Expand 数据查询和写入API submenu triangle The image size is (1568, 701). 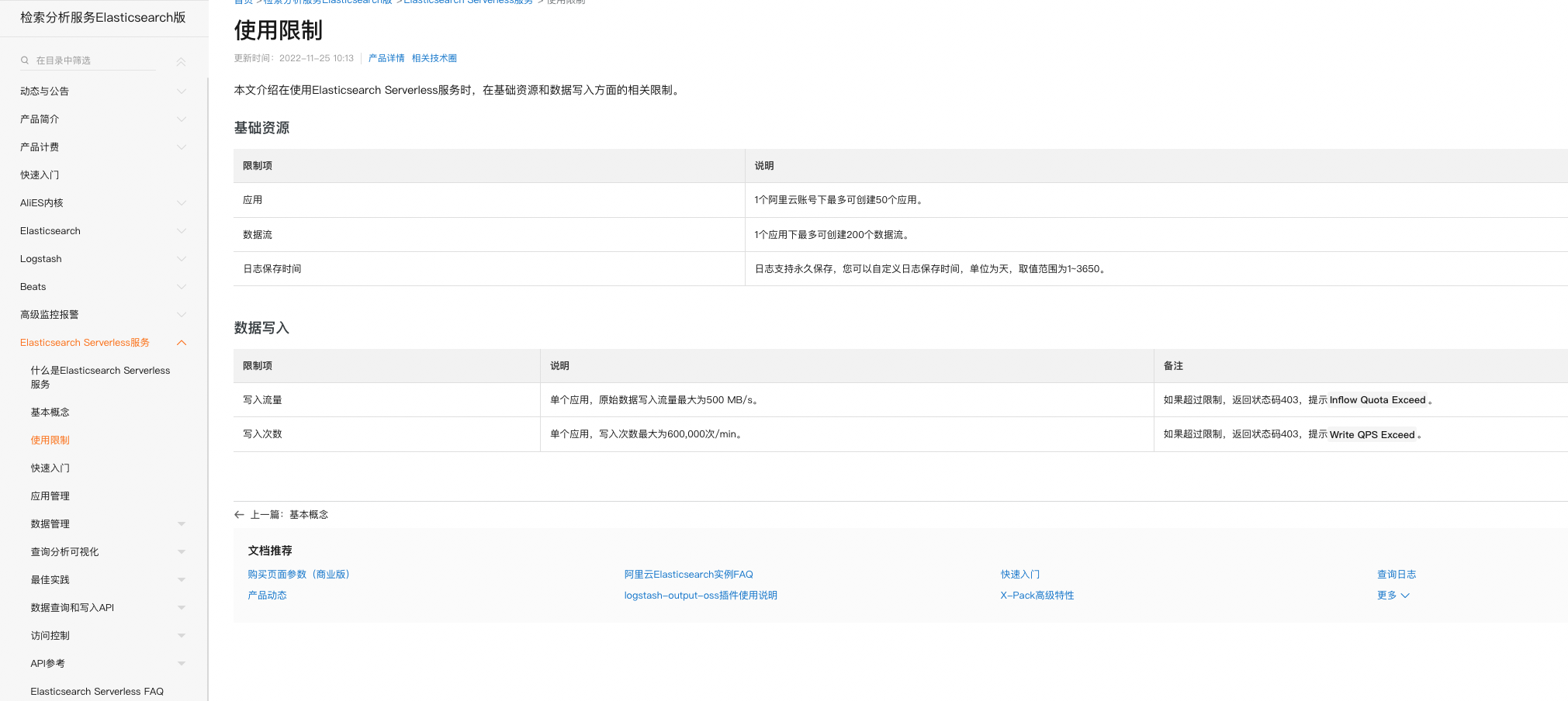[182, 608]
